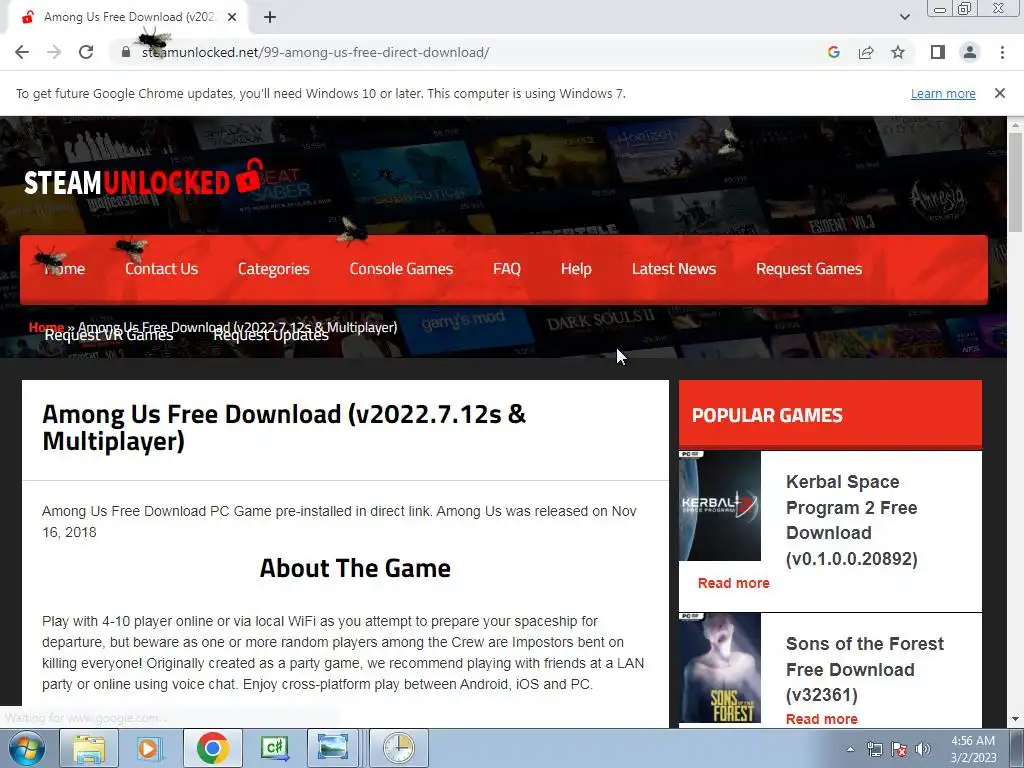Show hidden system tray icons arrow
Screen dimensions: 1024x768
(850, 749)
